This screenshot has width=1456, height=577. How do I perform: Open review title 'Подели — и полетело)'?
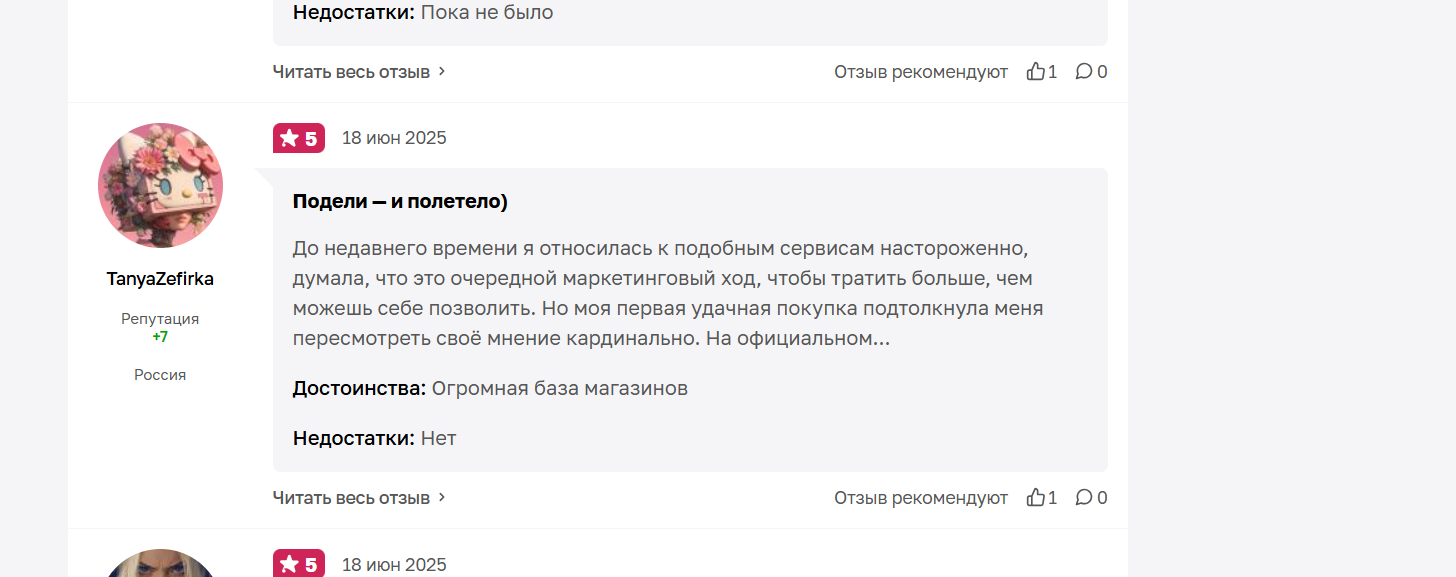point(400,201)
